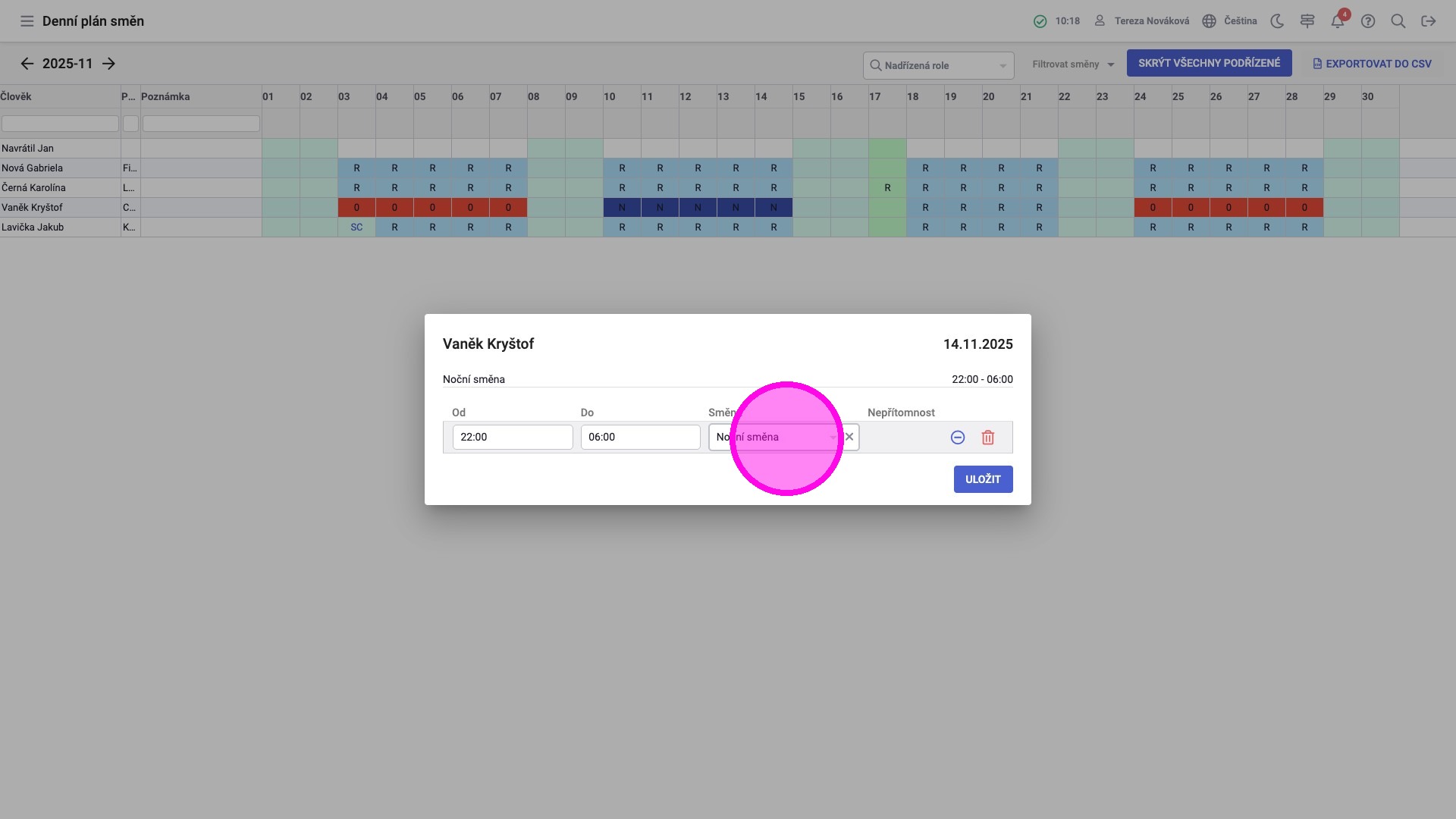Click Uložit button
Screen dimensions: 1456x819
coord(983,479)
